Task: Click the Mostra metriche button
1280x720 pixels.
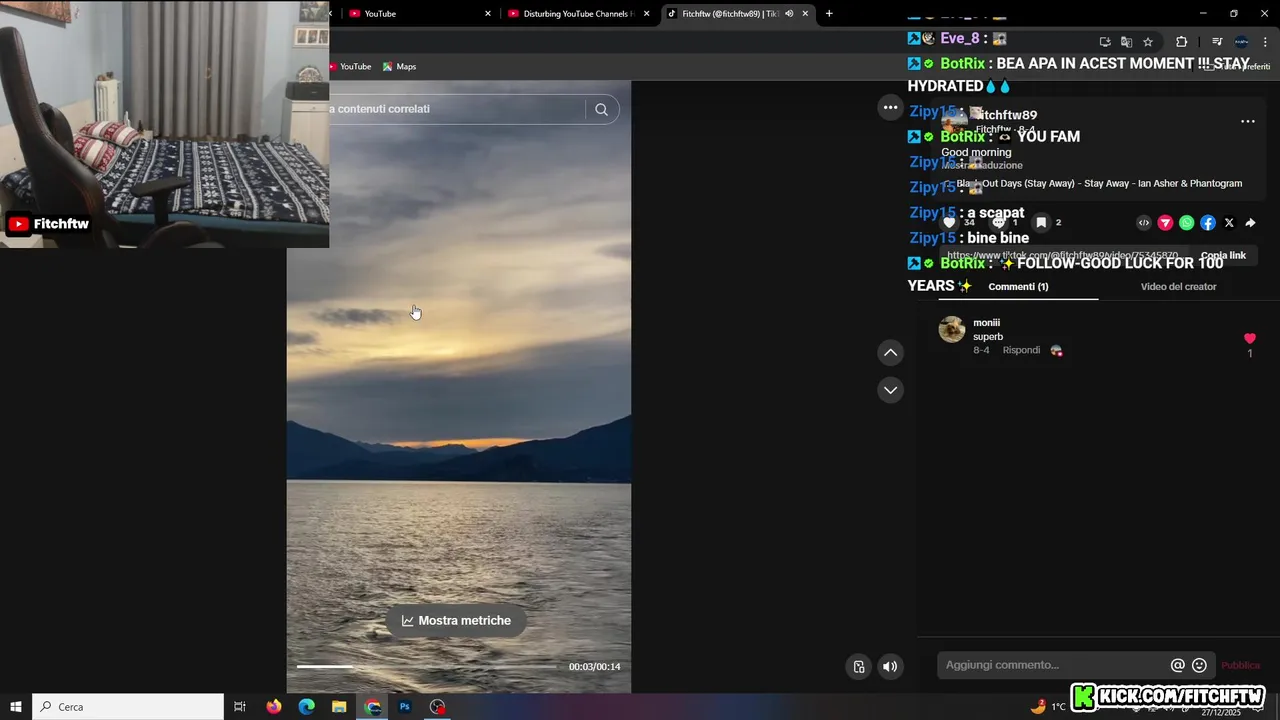Action: pos(456,621)
